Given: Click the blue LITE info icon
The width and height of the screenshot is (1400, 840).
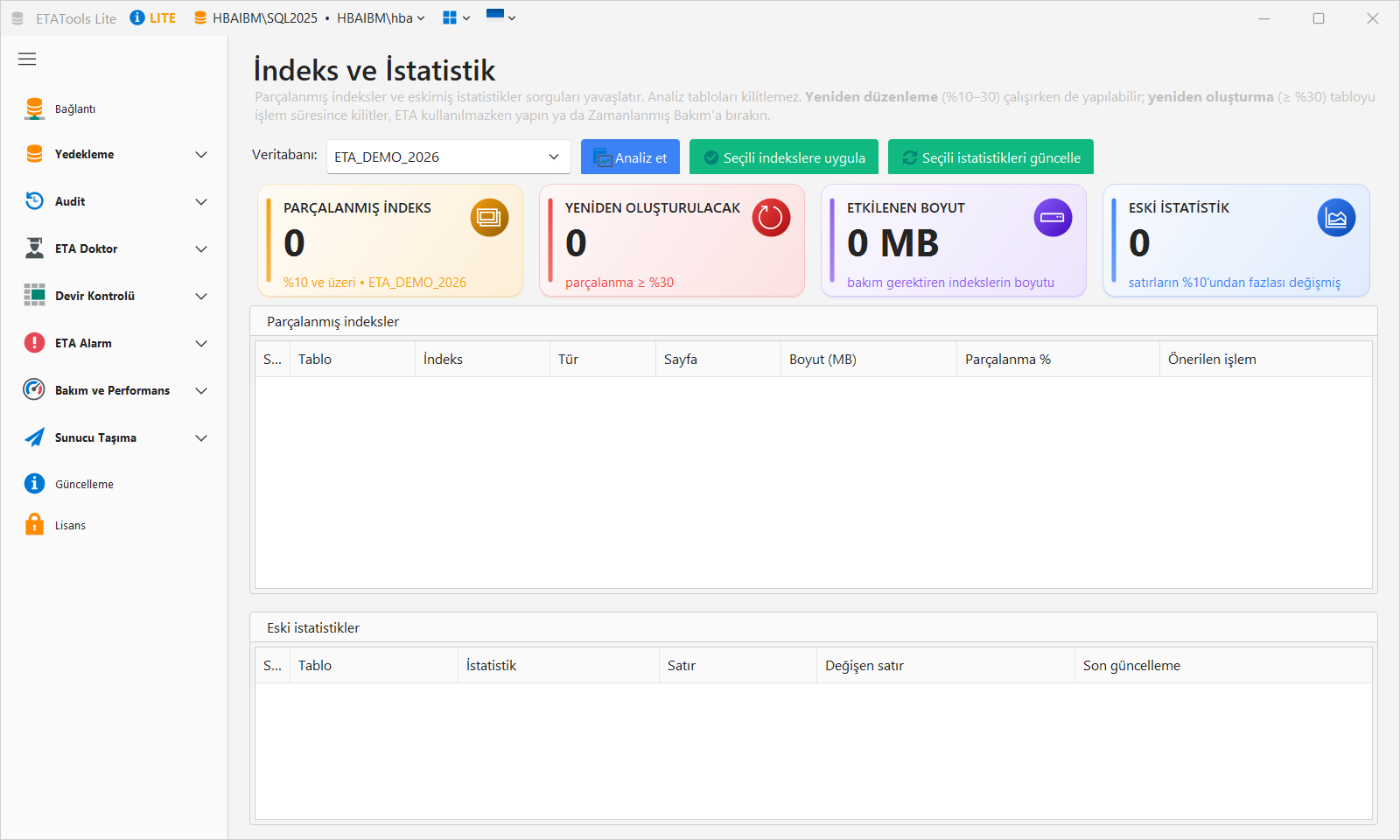Looking at the screenshot, I should point(137,17).
